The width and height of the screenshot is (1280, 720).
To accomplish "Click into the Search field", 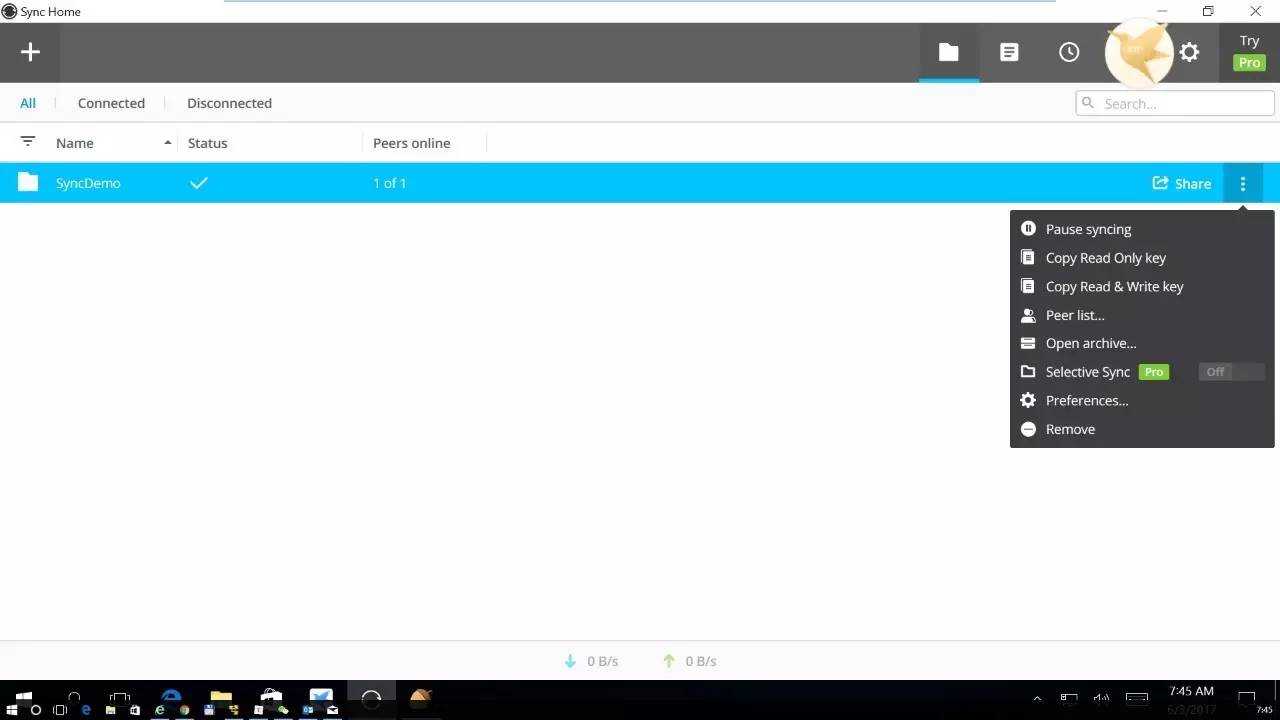I will [1175, 103].
